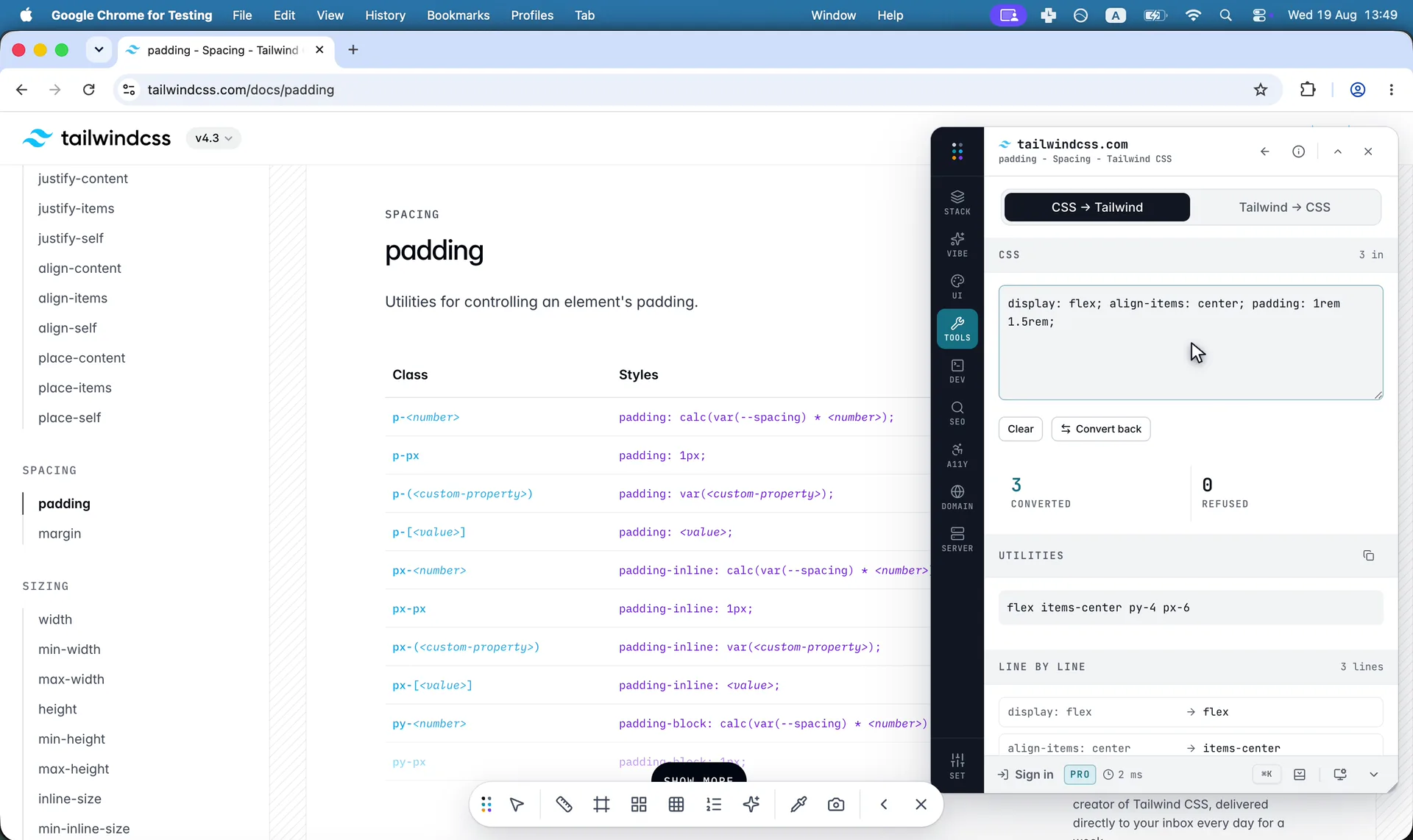1413x840 pixels.
Task: Switch to CSS → Tailwind mode
Action: pyautogui.click(x=1097, y=207)
